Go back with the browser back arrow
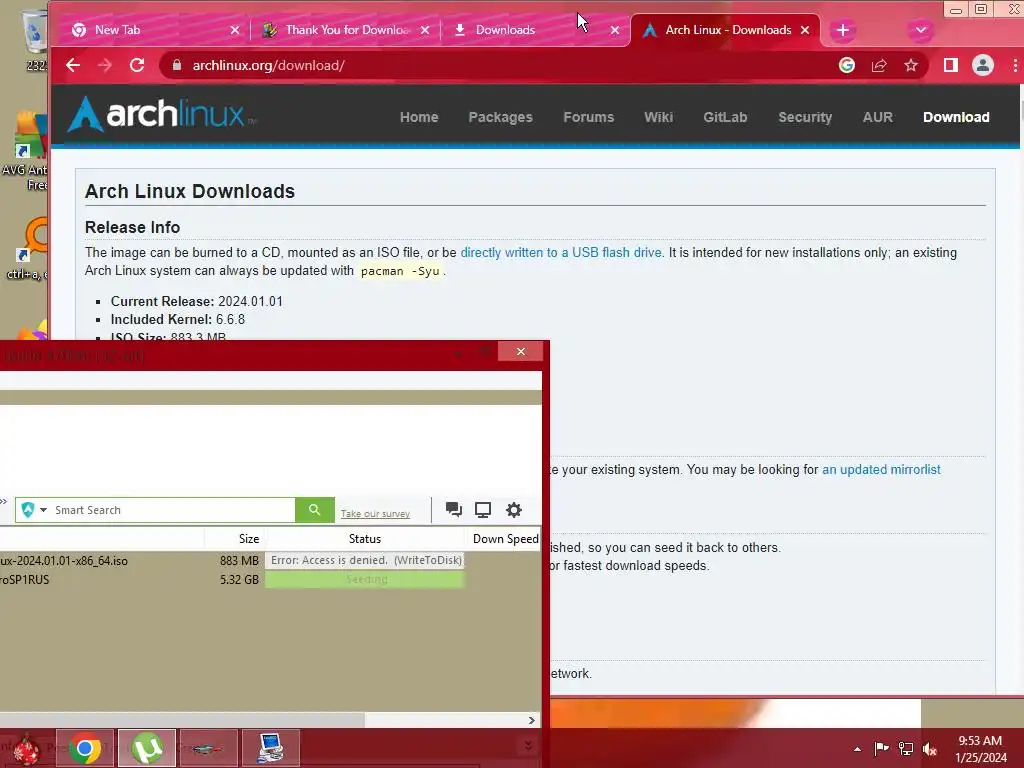The height and width of the screenshot is (768, 1024). click(73, 65)
